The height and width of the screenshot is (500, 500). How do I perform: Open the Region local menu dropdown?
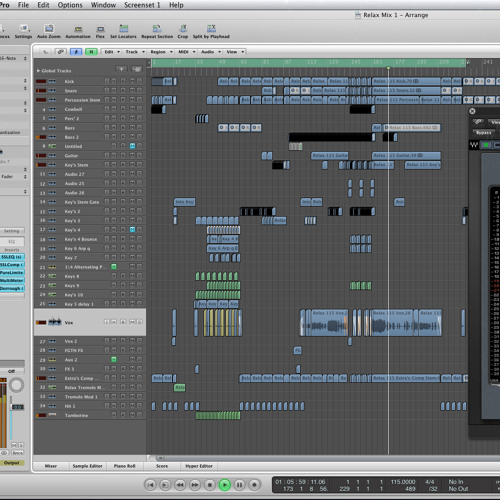pos(161,52)
